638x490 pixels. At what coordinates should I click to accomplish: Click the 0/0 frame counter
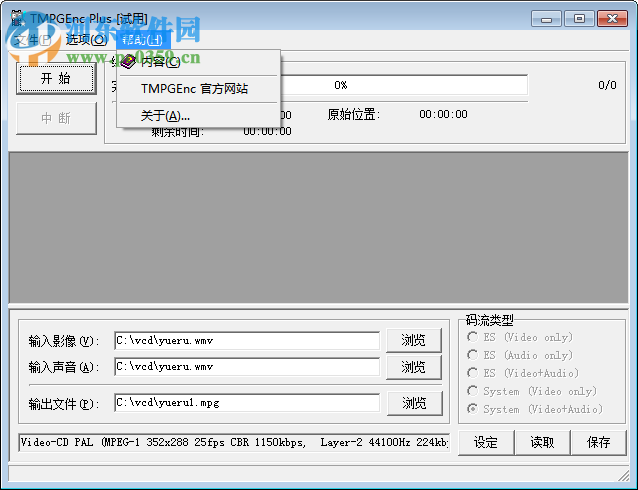tap(607, 85)
